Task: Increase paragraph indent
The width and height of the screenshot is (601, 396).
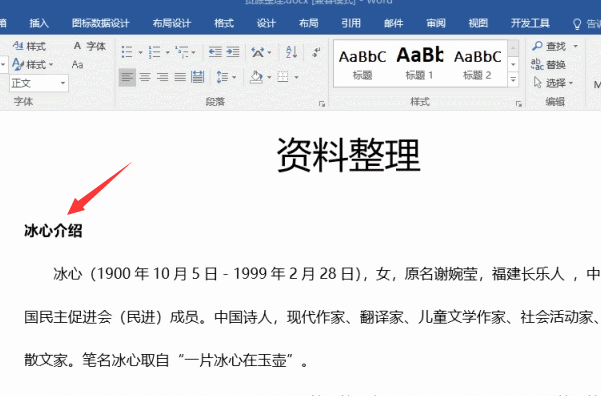Action: (233, 52)
